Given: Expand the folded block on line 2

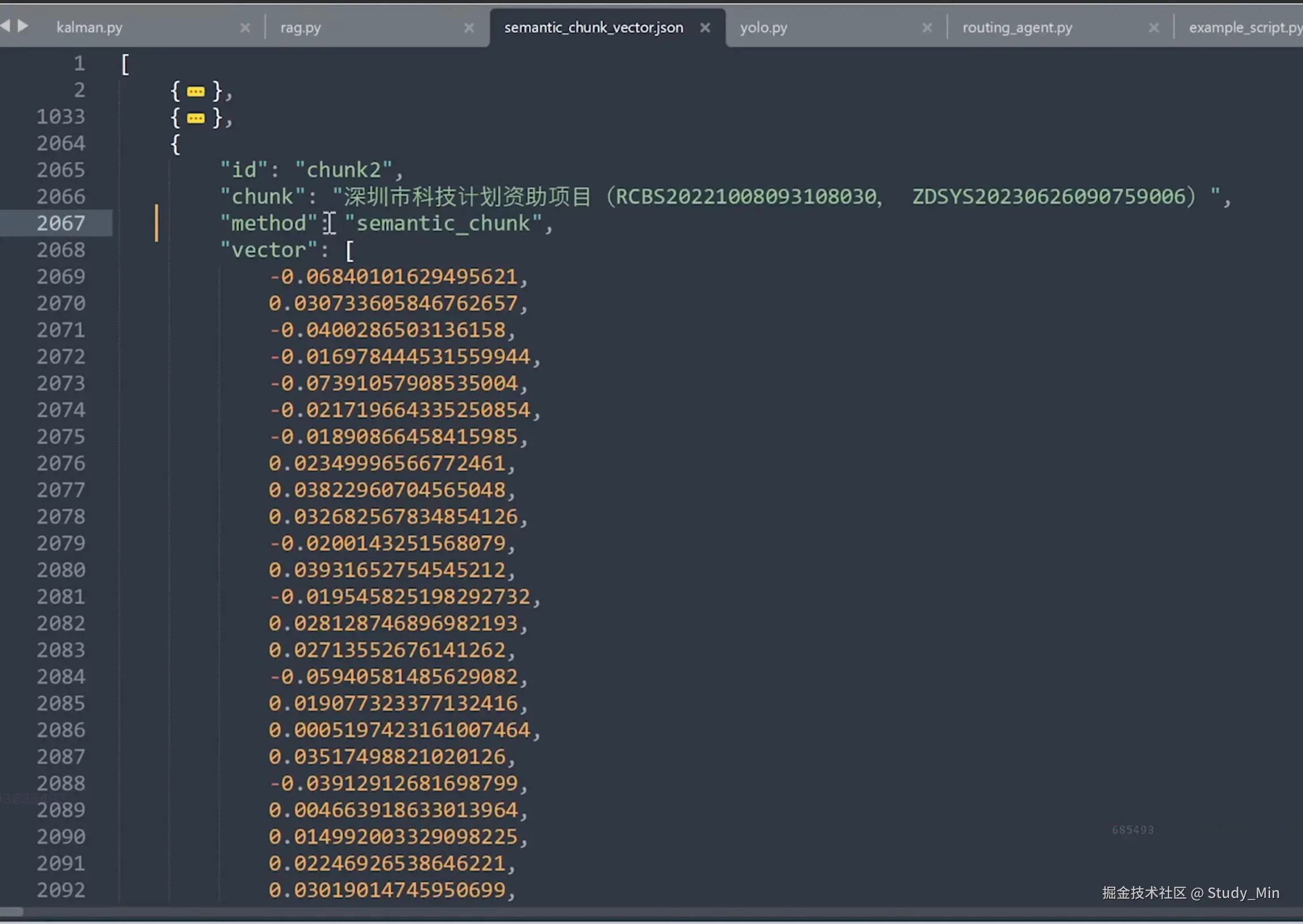Looking at the screenshot, I should click(196, 92).
